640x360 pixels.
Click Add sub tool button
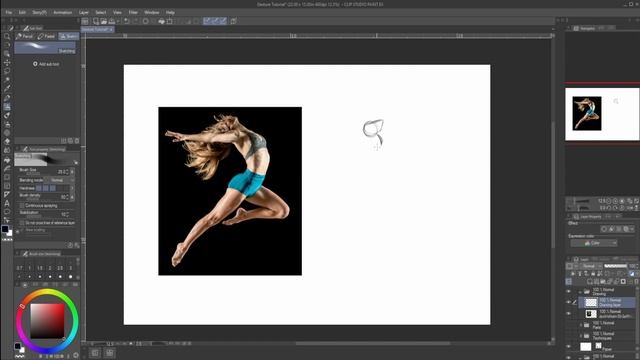pyautogui.click(x=46, y=64)
